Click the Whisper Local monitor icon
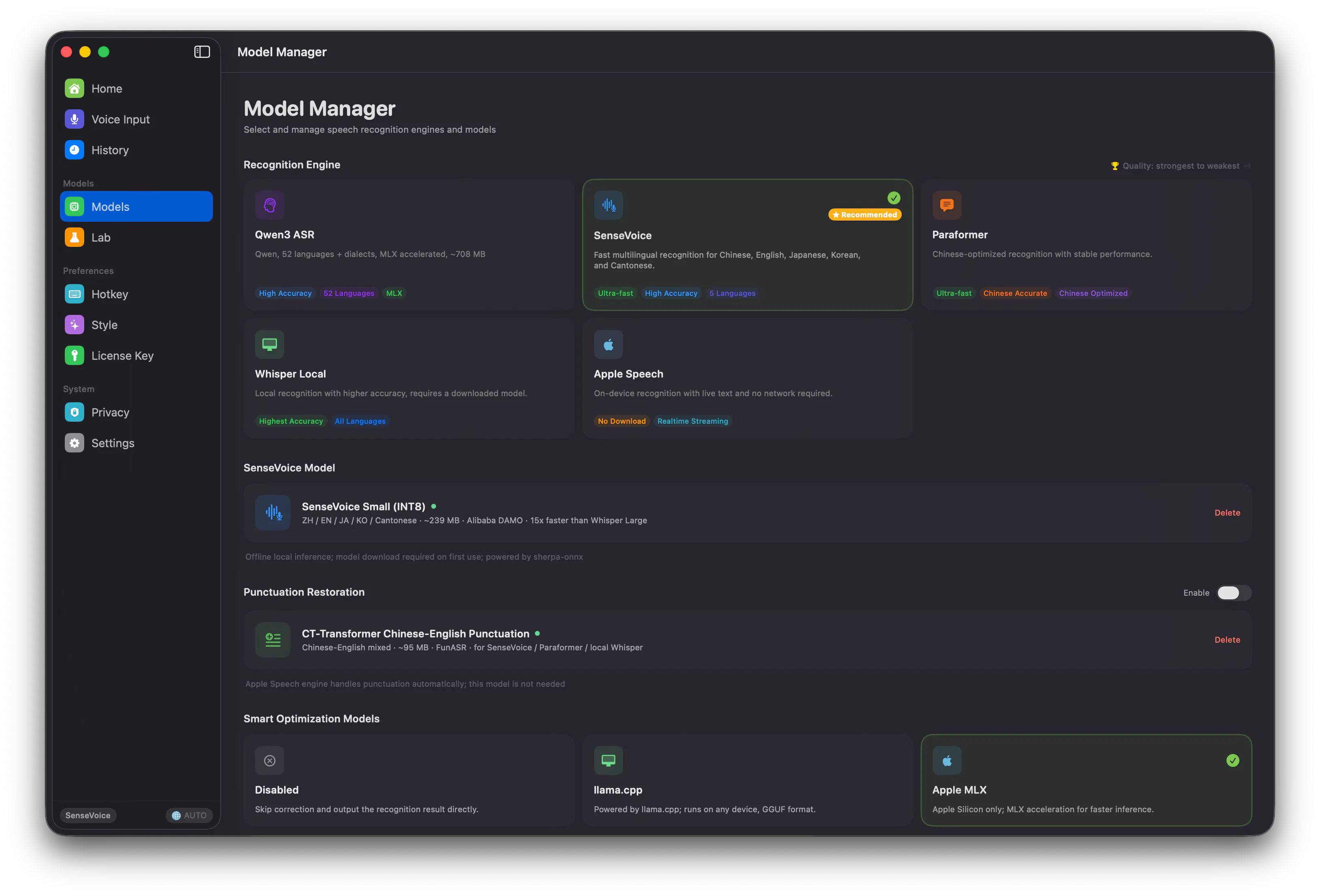Screen dimensions: 1320x896 270,344
